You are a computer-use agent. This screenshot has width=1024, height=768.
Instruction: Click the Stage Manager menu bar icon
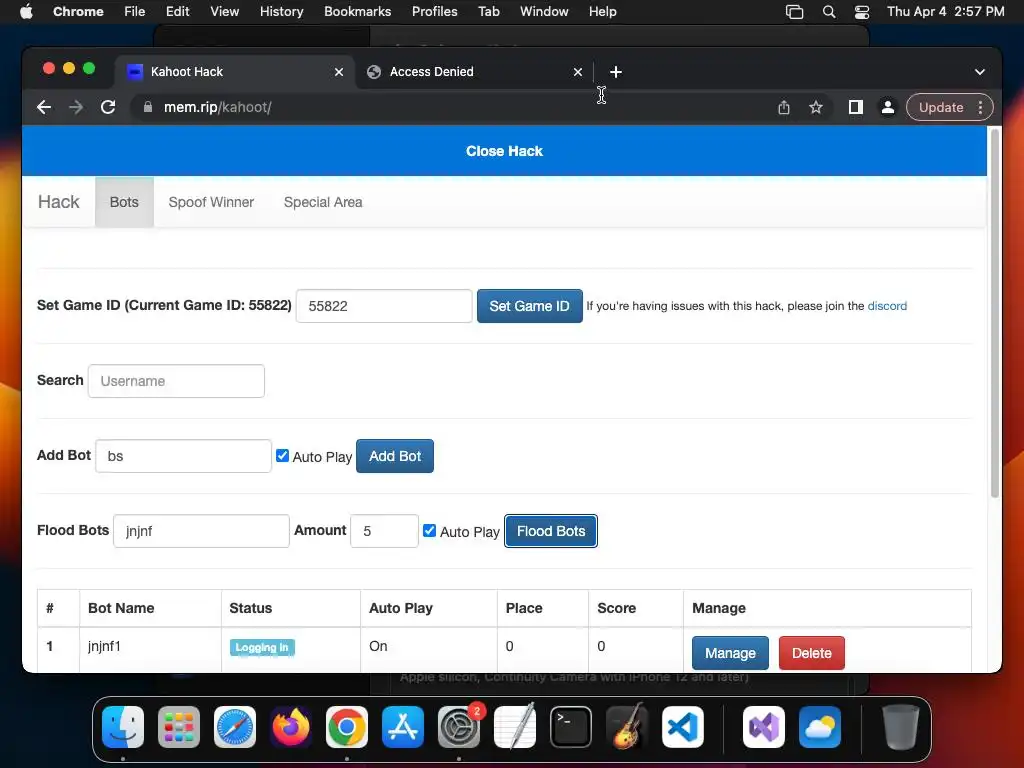coord(794,12)
